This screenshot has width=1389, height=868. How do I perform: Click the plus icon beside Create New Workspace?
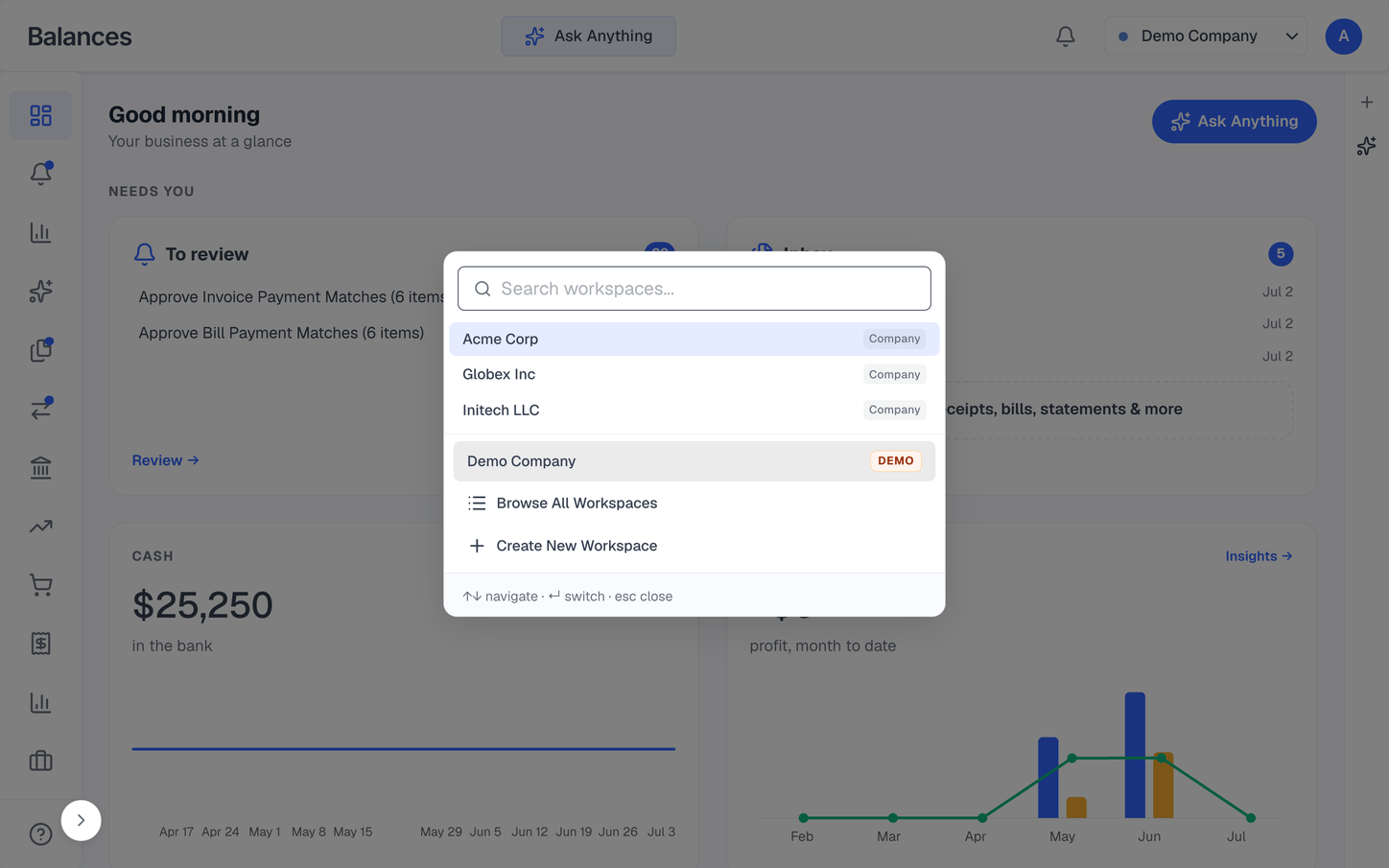pos(477,546)
